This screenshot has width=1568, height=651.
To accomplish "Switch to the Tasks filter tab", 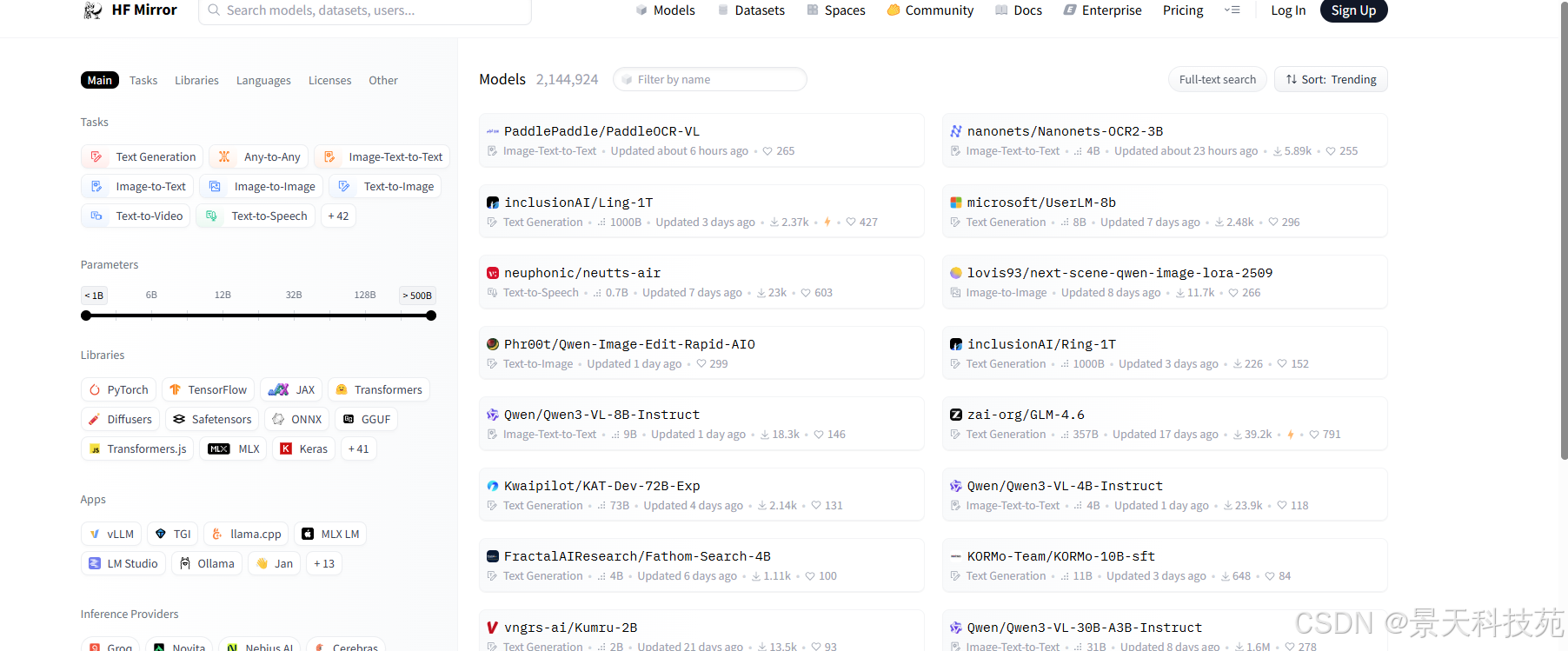I will click(x=143, y=80).
